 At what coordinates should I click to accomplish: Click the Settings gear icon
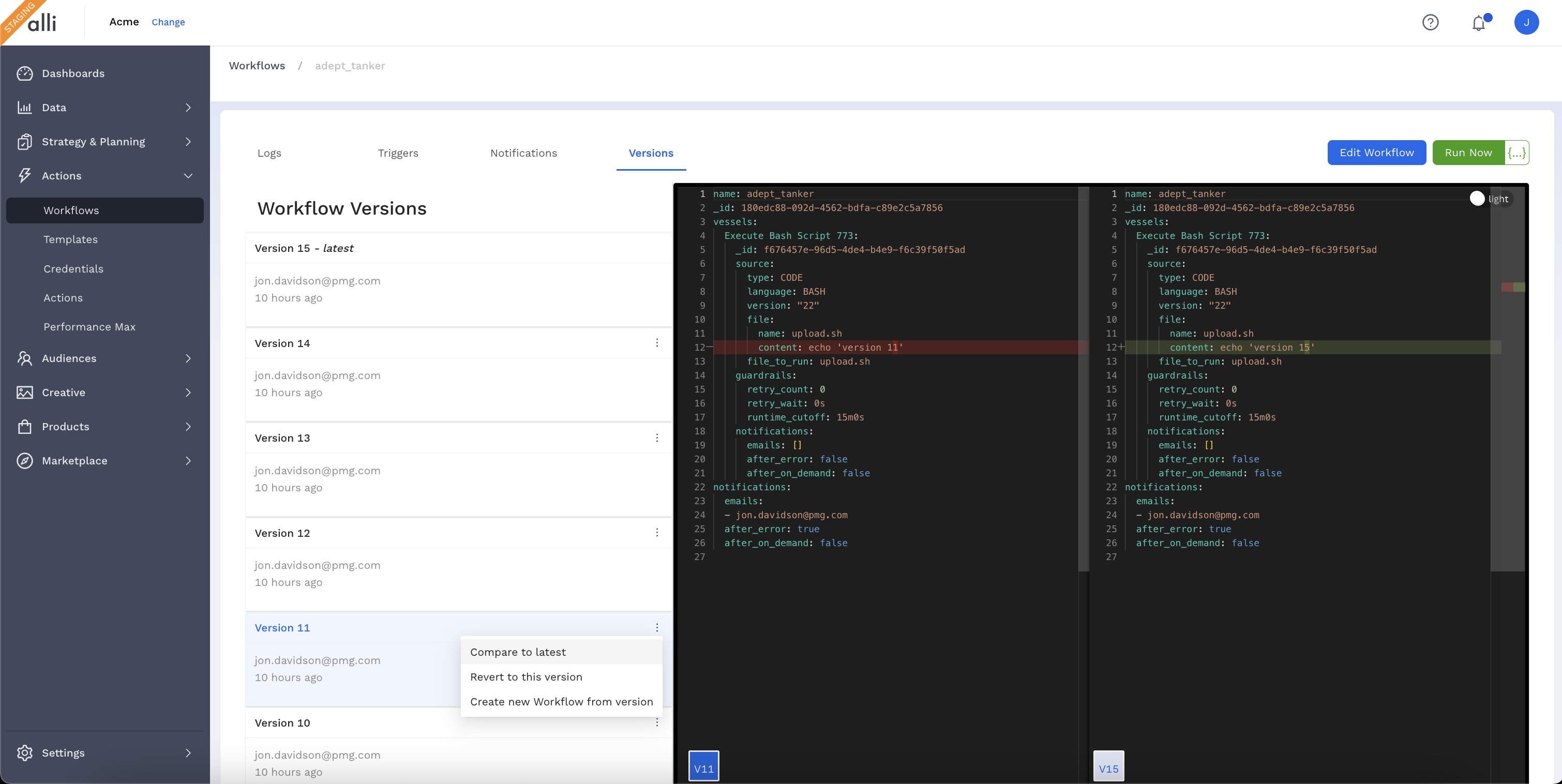point(25,752)
